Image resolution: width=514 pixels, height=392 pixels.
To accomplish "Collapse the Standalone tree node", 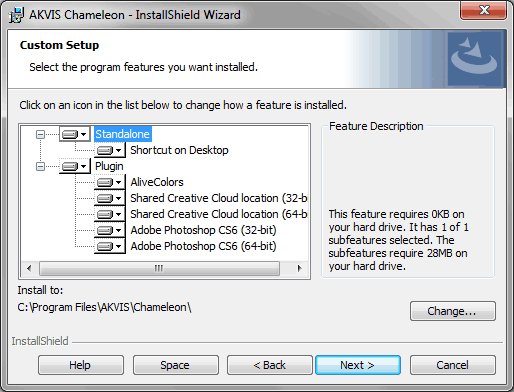I will coord(40,134).
